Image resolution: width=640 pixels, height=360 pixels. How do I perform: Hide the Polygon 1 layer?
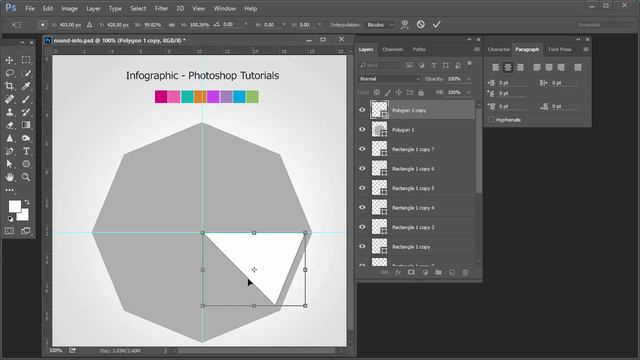(362, 129)
